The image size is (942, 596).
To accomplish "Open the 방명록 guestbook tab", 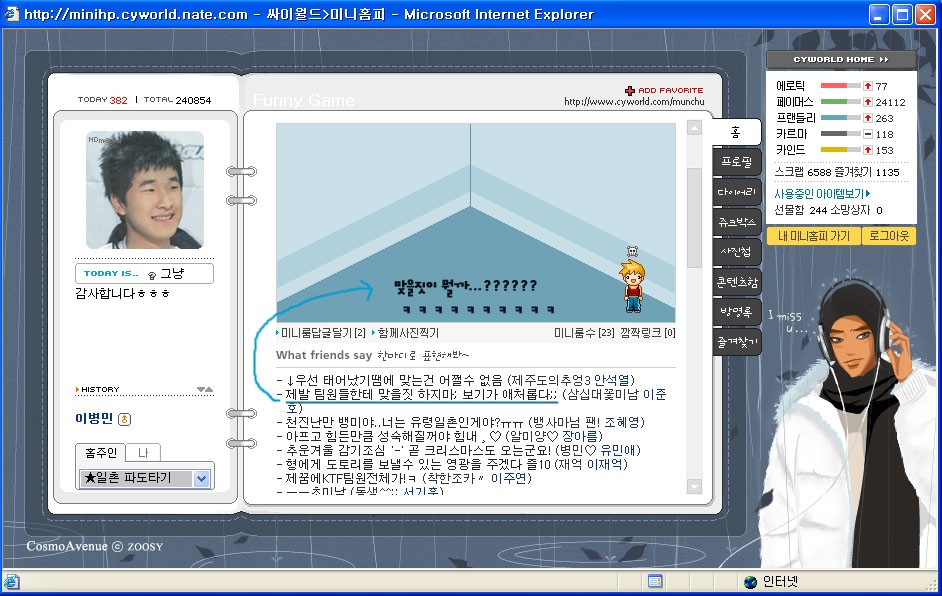I will click(737, 312).
